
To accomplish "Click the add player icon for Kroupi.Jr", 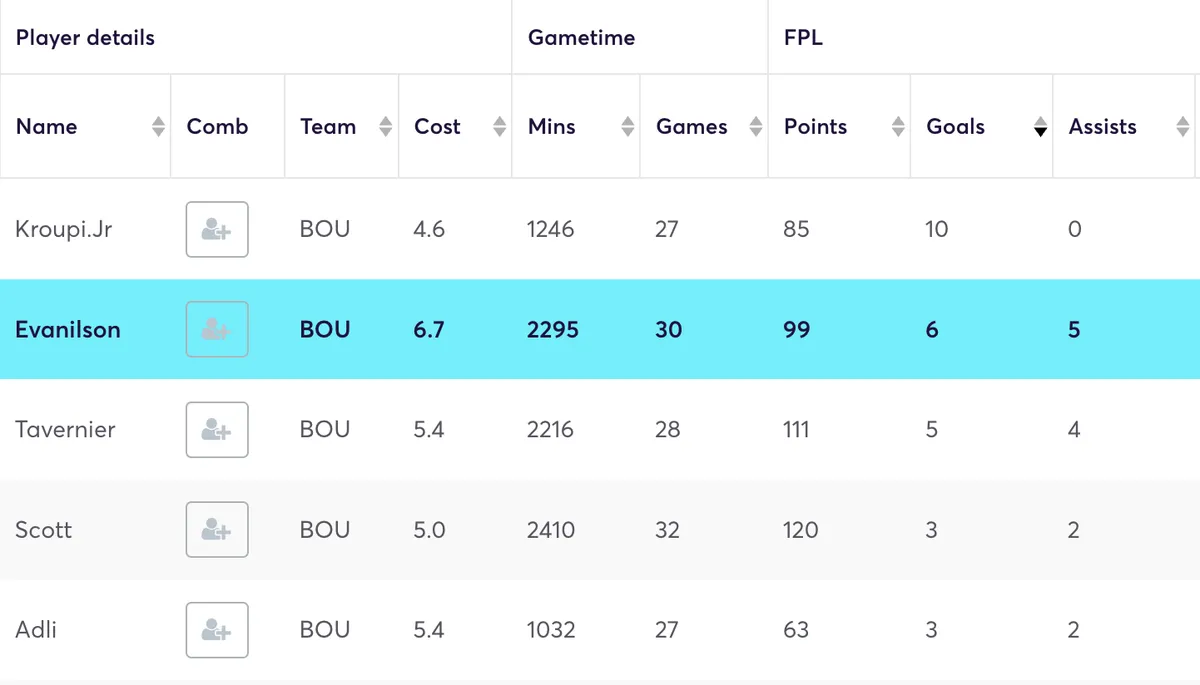I will [x=217, y=229].
